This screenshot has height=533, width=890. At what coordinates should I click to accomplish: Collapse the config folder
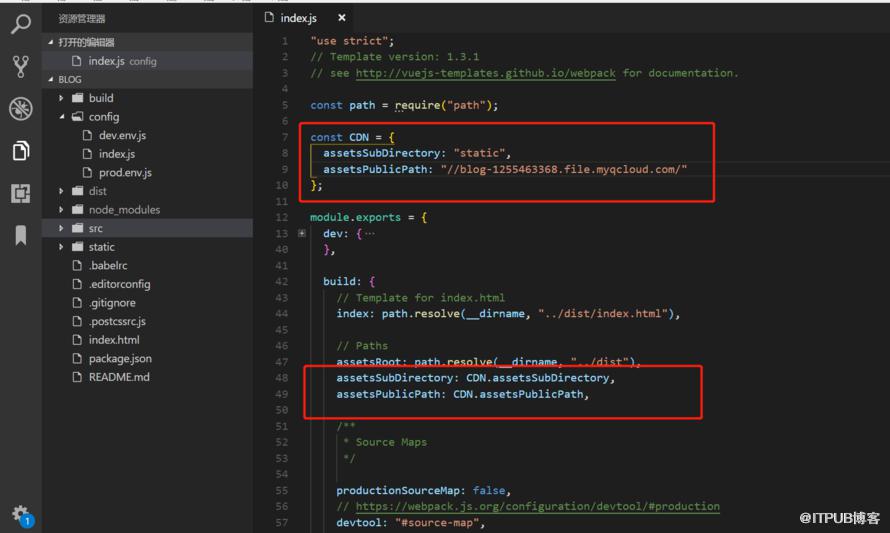(x=61, y=117)
